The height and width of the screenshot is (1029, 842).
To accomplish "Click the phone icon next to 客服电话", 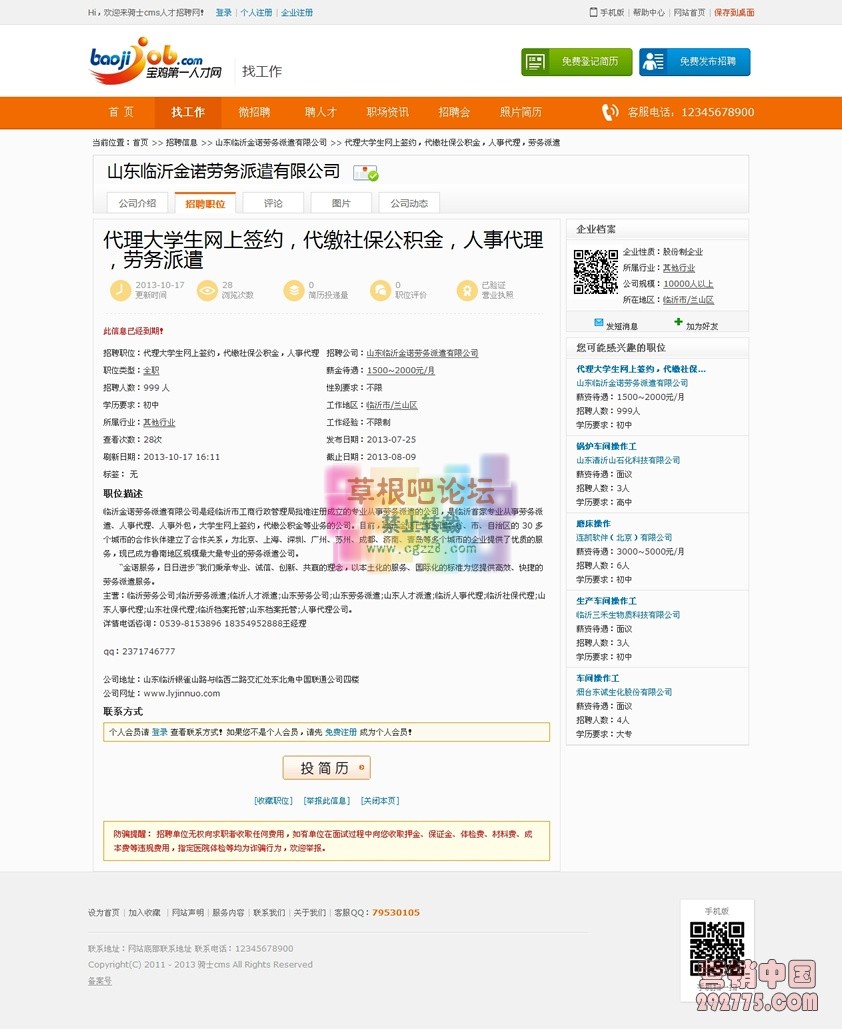I will (x=610, y=113).
